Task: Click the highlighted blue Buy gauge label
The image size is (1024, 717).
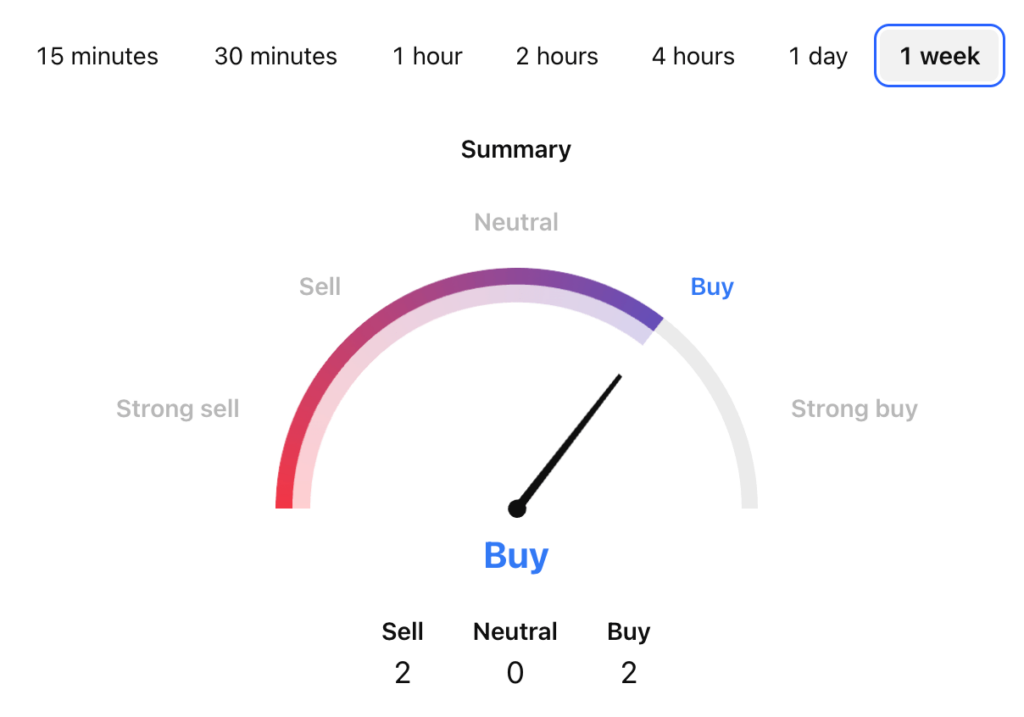Action: tap(711, 287)
